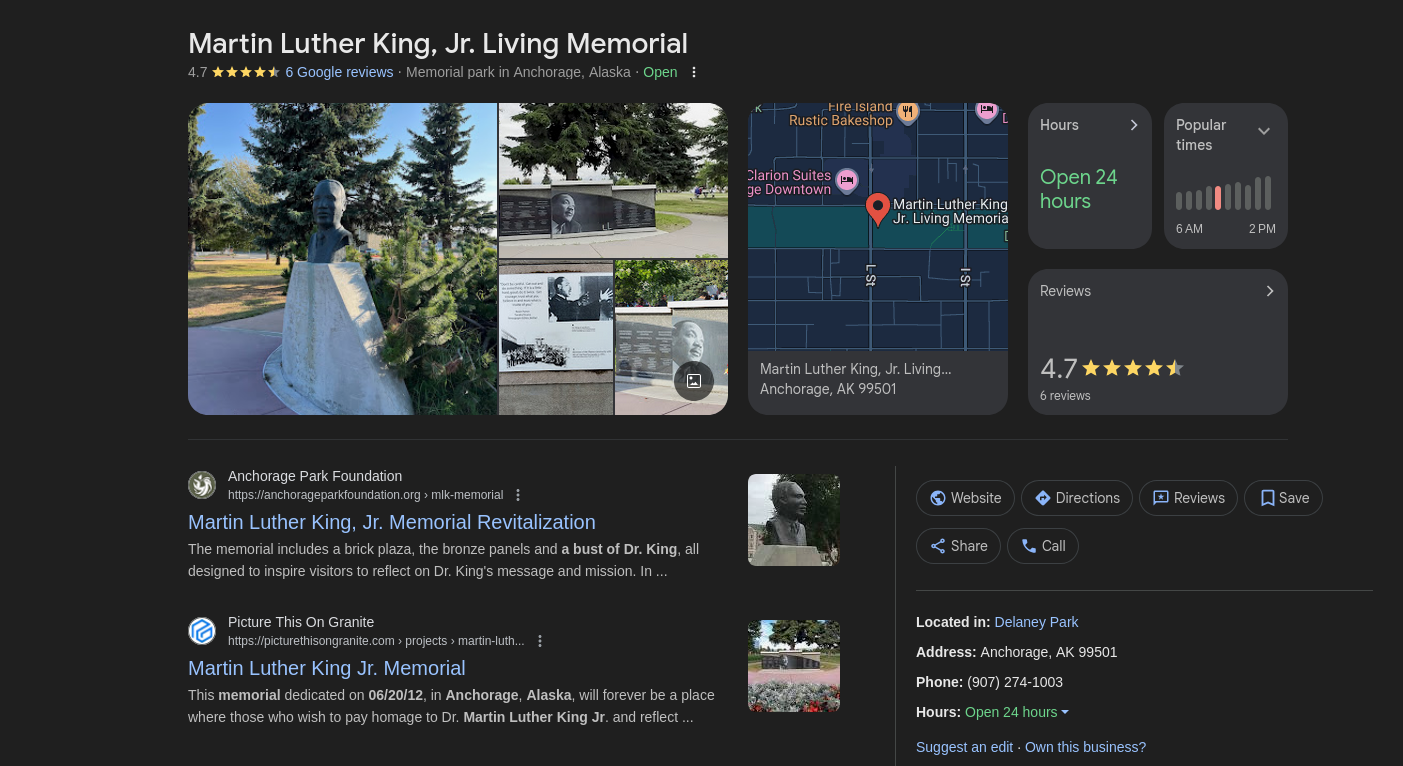Click the photo gallery icon on image collage
This screenshot has width=1403, height=766.
point(694,381)
